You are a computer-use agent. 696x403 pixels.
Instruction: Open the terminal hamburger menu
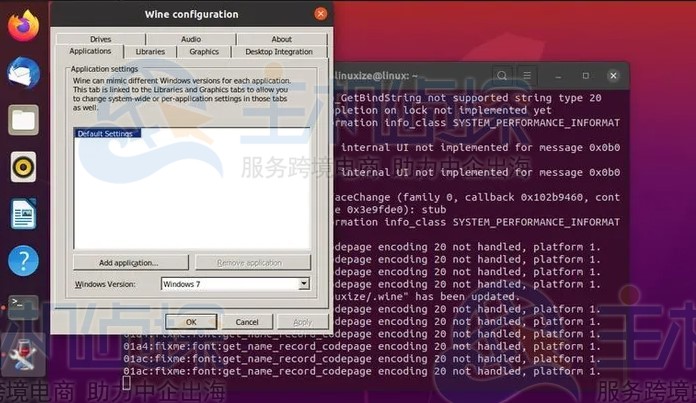click(x=527, y=76)
